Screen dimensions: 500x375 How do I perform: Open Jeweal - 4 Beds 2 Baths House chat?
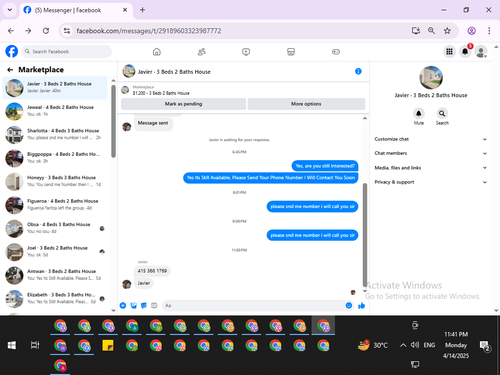[55, 111]
